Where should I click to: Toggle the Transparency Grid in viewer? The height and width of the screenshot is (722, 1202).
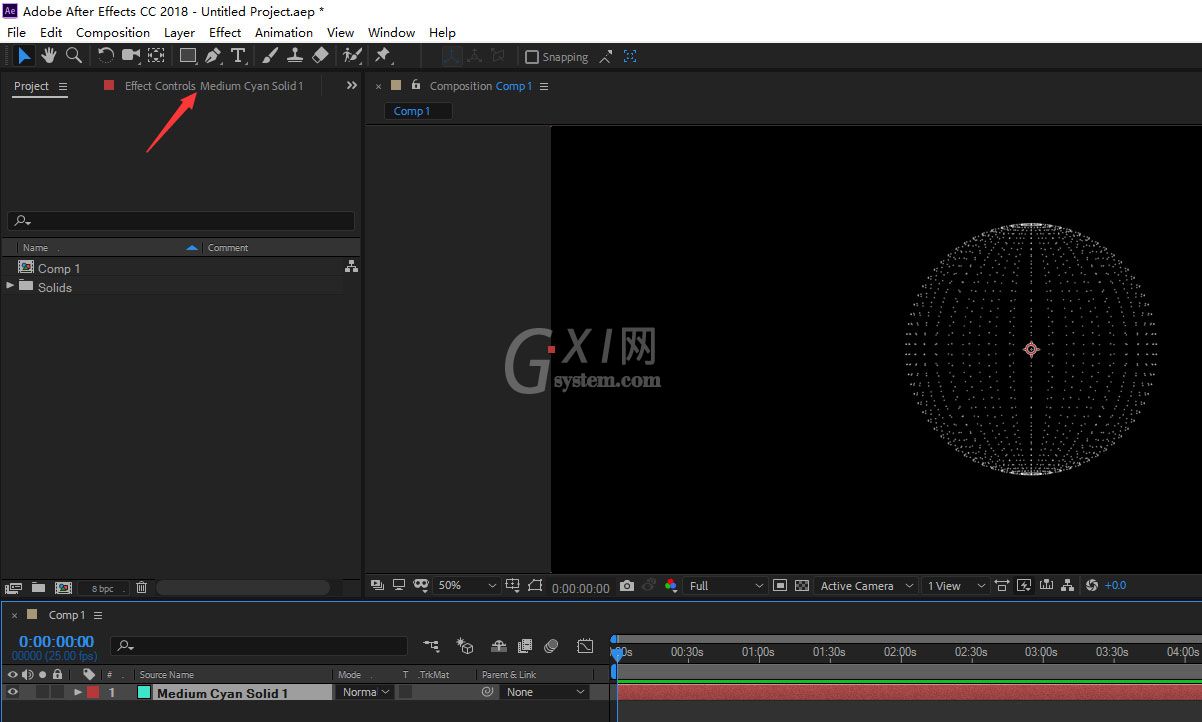[801, 586]
